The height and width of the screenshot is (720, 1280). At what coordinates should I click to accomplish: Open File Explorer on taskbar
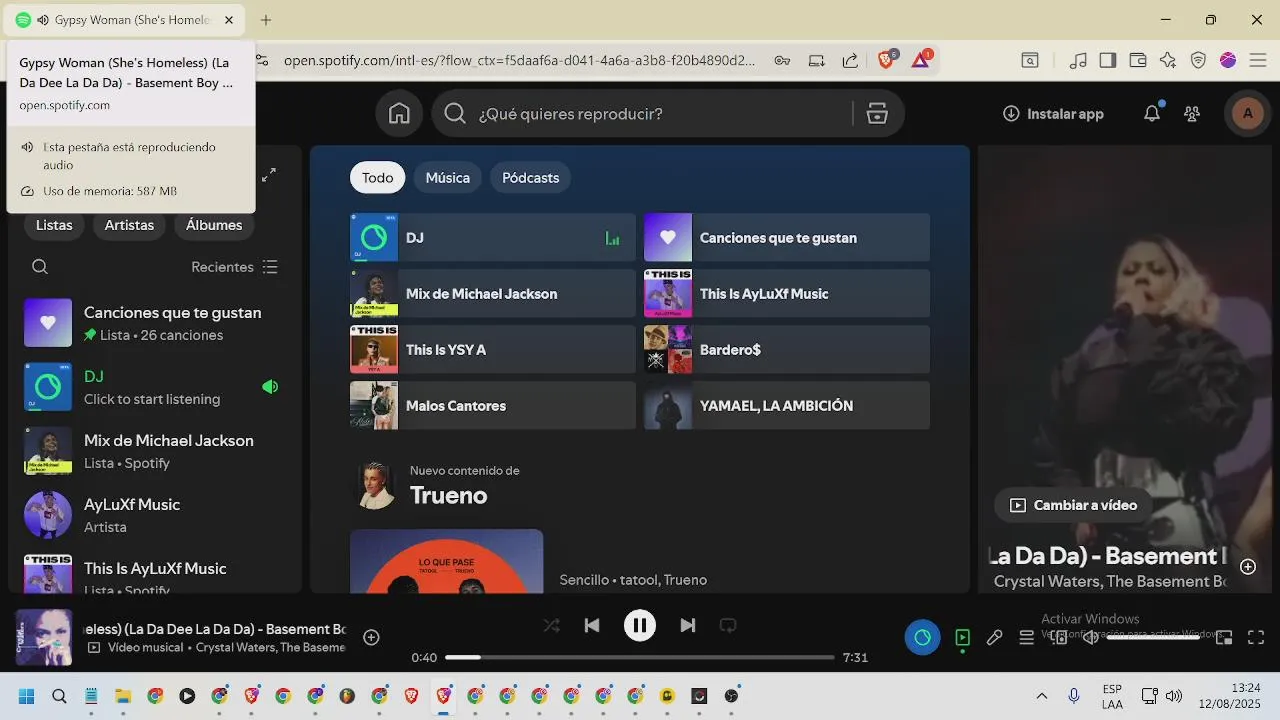point(123,696)
